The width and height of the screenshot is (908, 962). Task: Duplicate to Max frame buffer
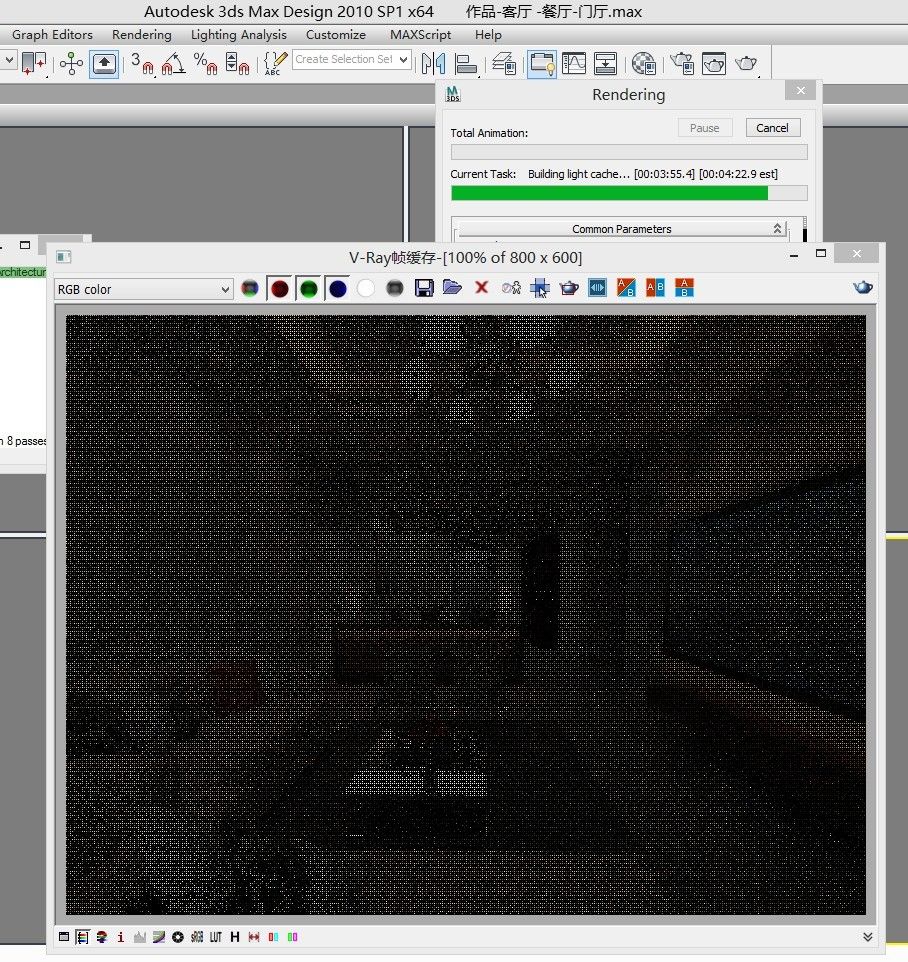click(x=511, y=288)
